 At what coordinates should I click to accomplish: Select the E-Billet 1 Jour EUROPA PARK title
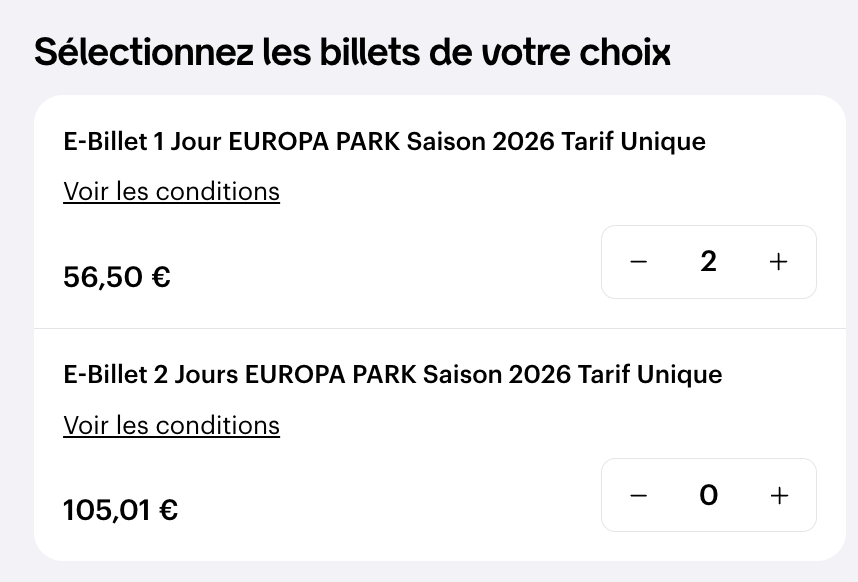384,142
